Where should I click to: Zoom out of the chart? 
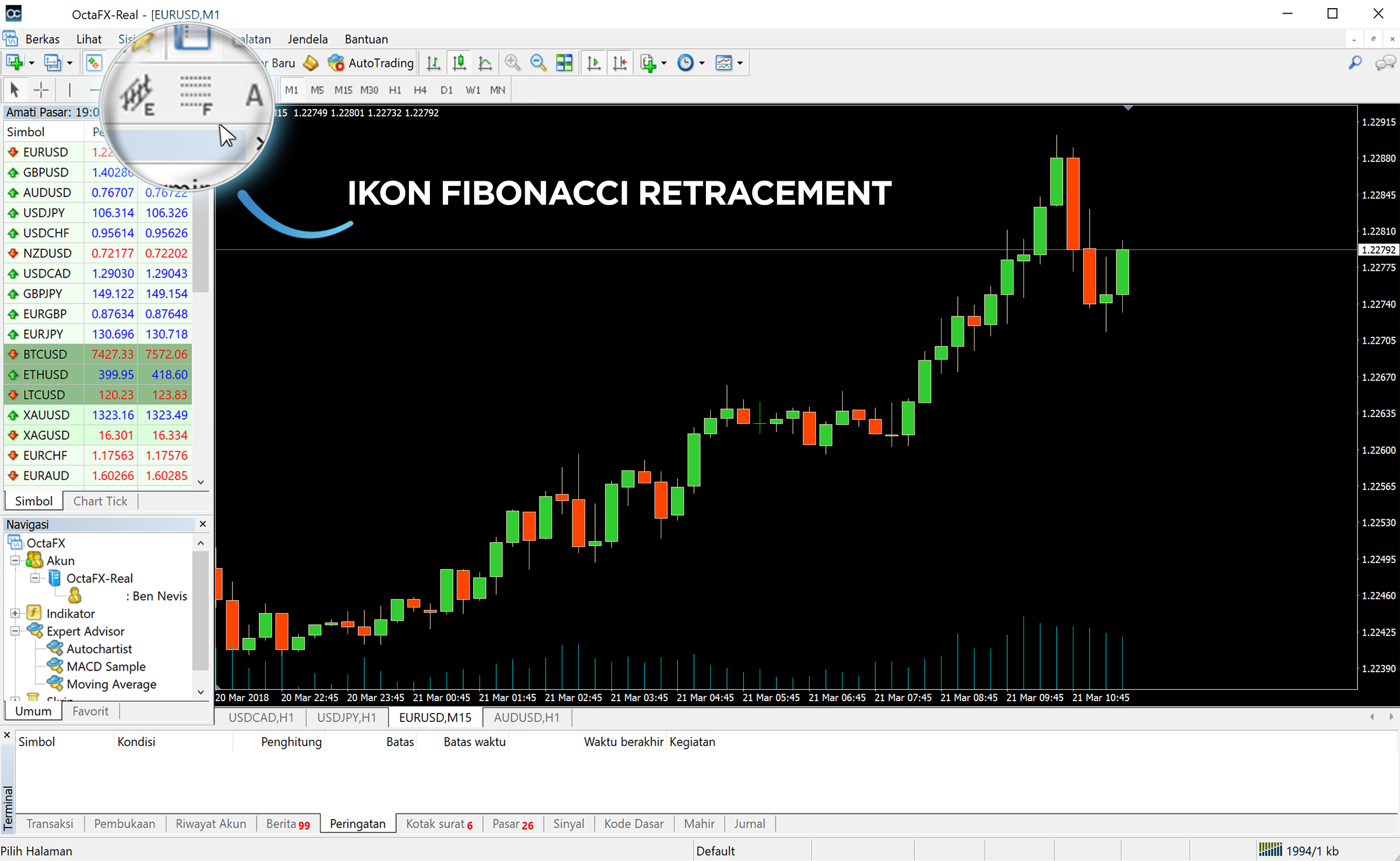click(538, 62)
